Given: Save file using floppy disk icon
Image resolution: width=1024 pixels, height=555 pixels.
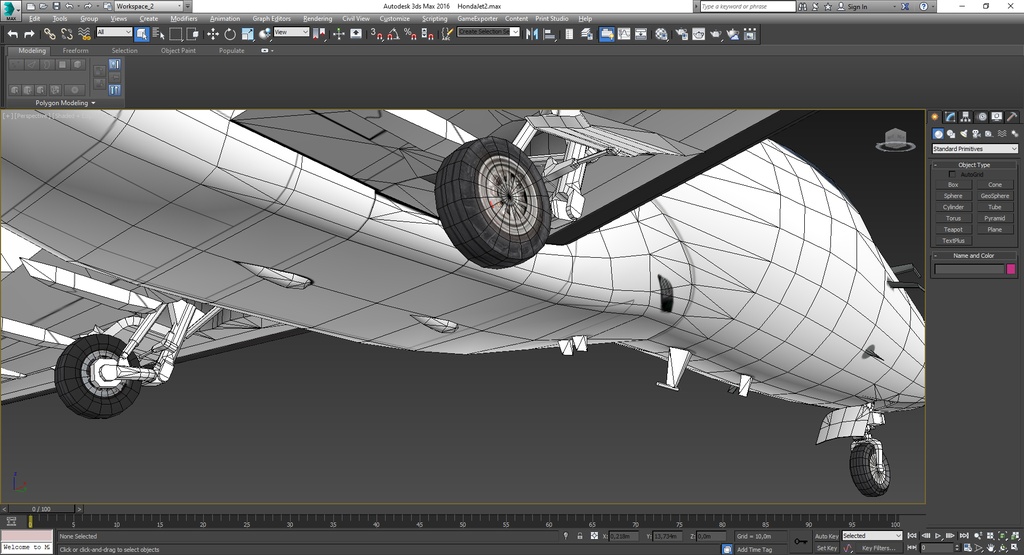Looking at the screenshot, I should pyautogui.click(x=56, y=6).
